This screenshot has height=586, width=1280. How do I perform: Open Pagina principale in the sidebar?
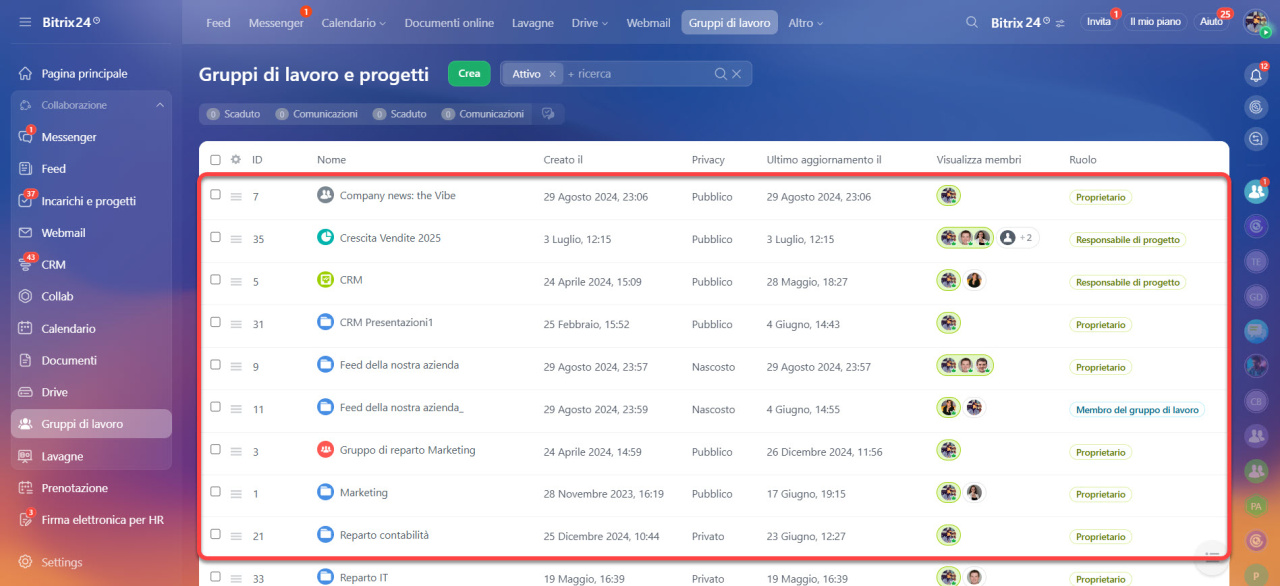coord(85,74)
